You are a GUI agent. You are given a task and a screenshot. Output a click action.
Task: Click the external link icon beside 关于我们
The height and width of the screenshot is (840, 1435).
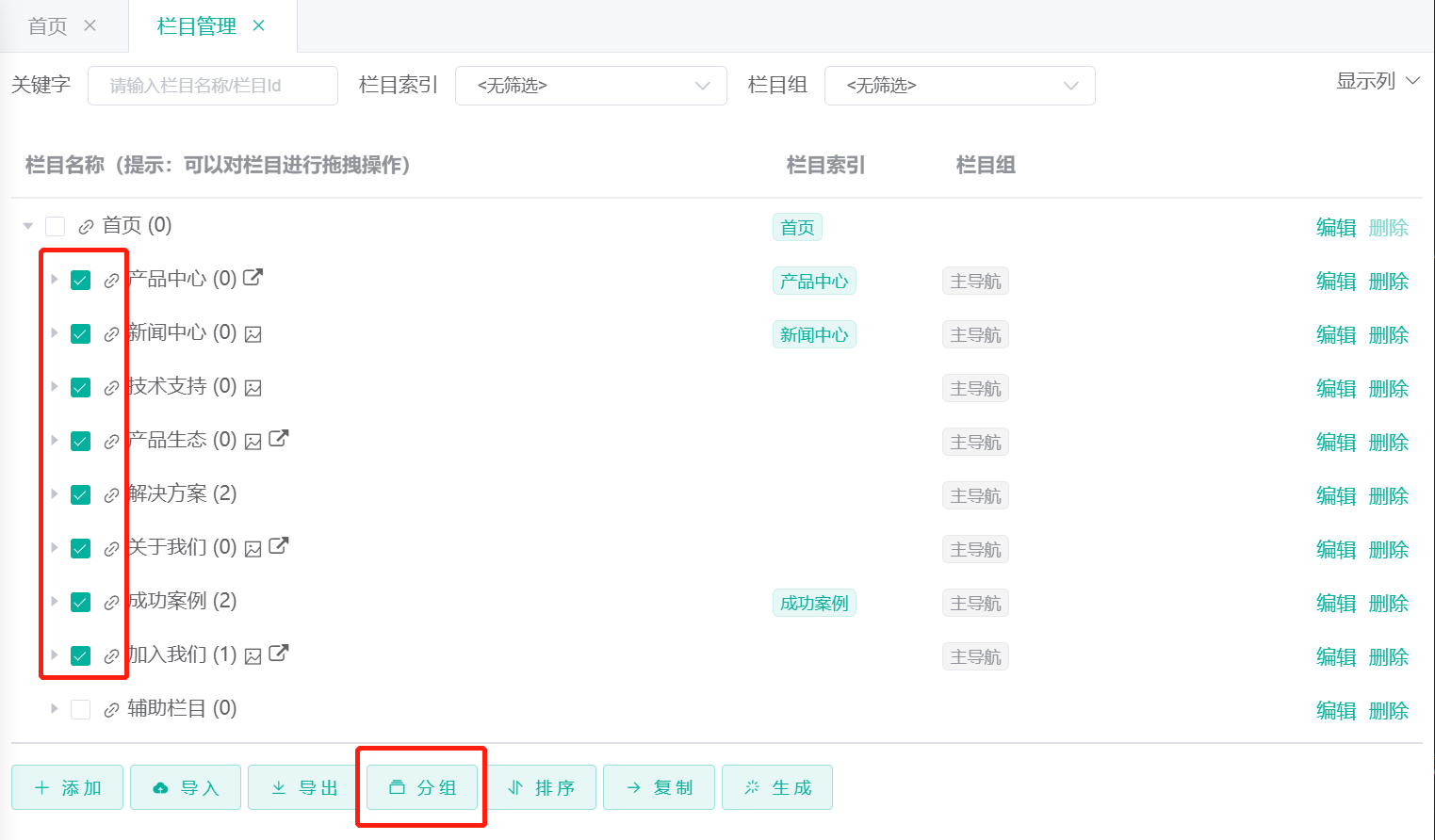[x=279, y=546]
